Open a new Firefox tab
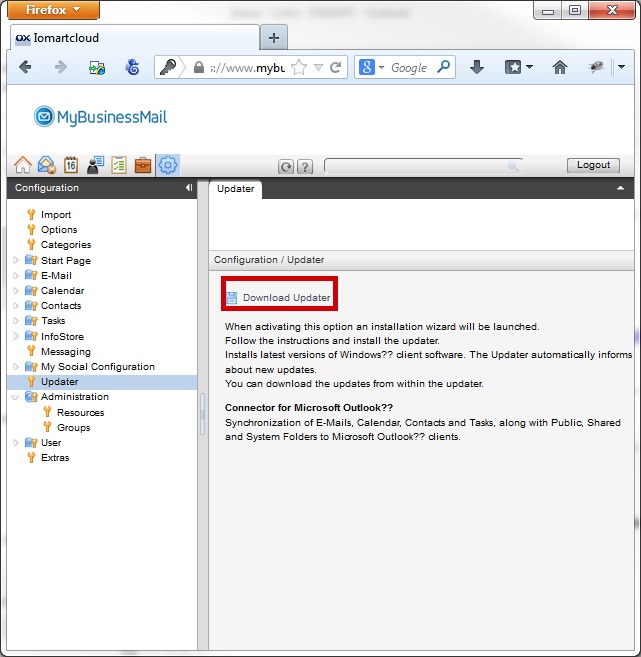Viewport: 641px width, 657px height. click(x=273, y=38)
